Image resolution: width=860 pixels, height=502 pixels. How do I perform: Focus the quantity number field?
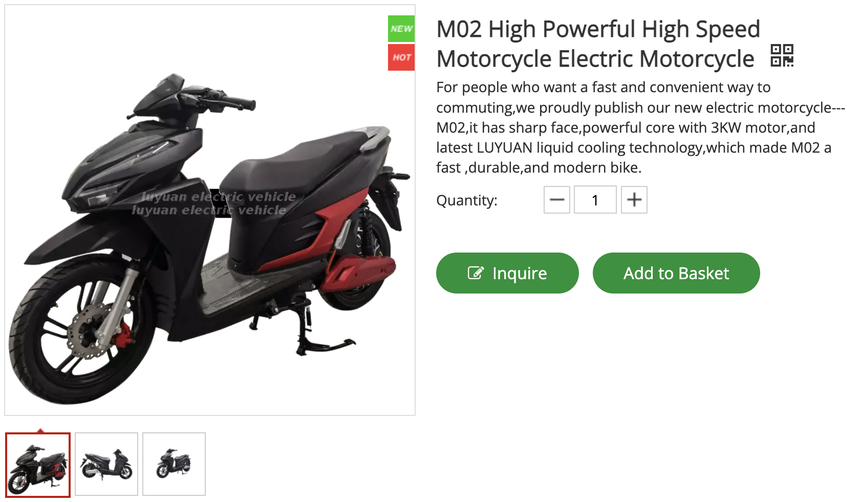point(595,200)
